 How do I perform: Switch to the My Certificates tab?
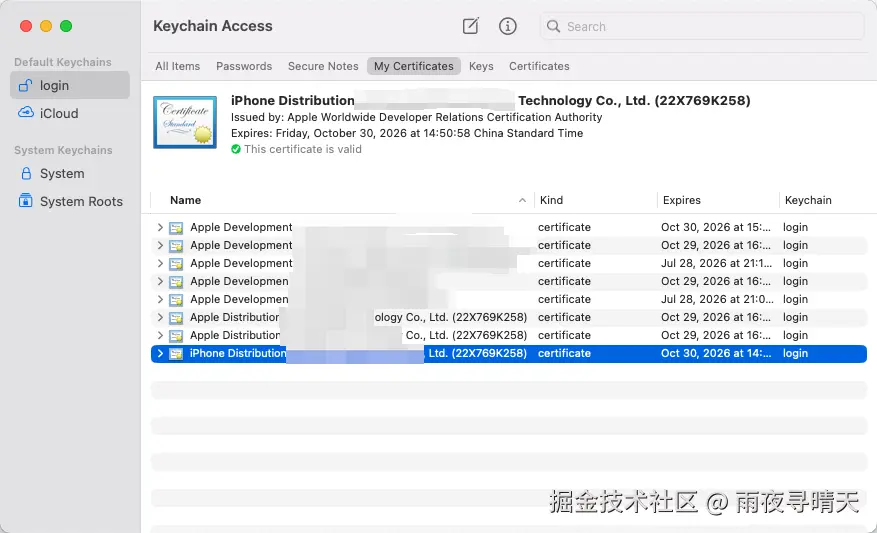[414, 66]
